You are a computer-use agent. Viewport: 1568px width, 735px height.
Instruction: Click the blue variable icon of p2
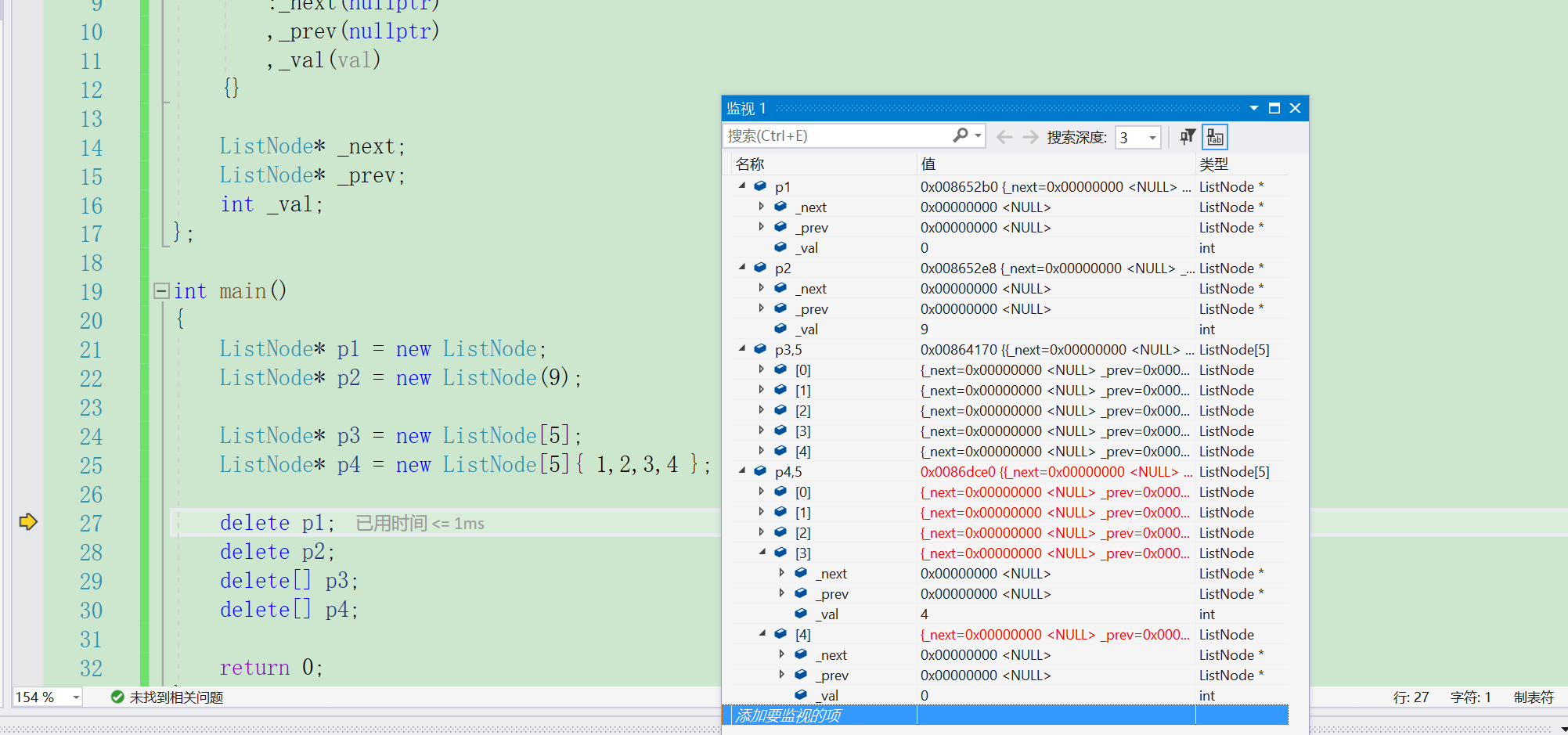(759, 268)
